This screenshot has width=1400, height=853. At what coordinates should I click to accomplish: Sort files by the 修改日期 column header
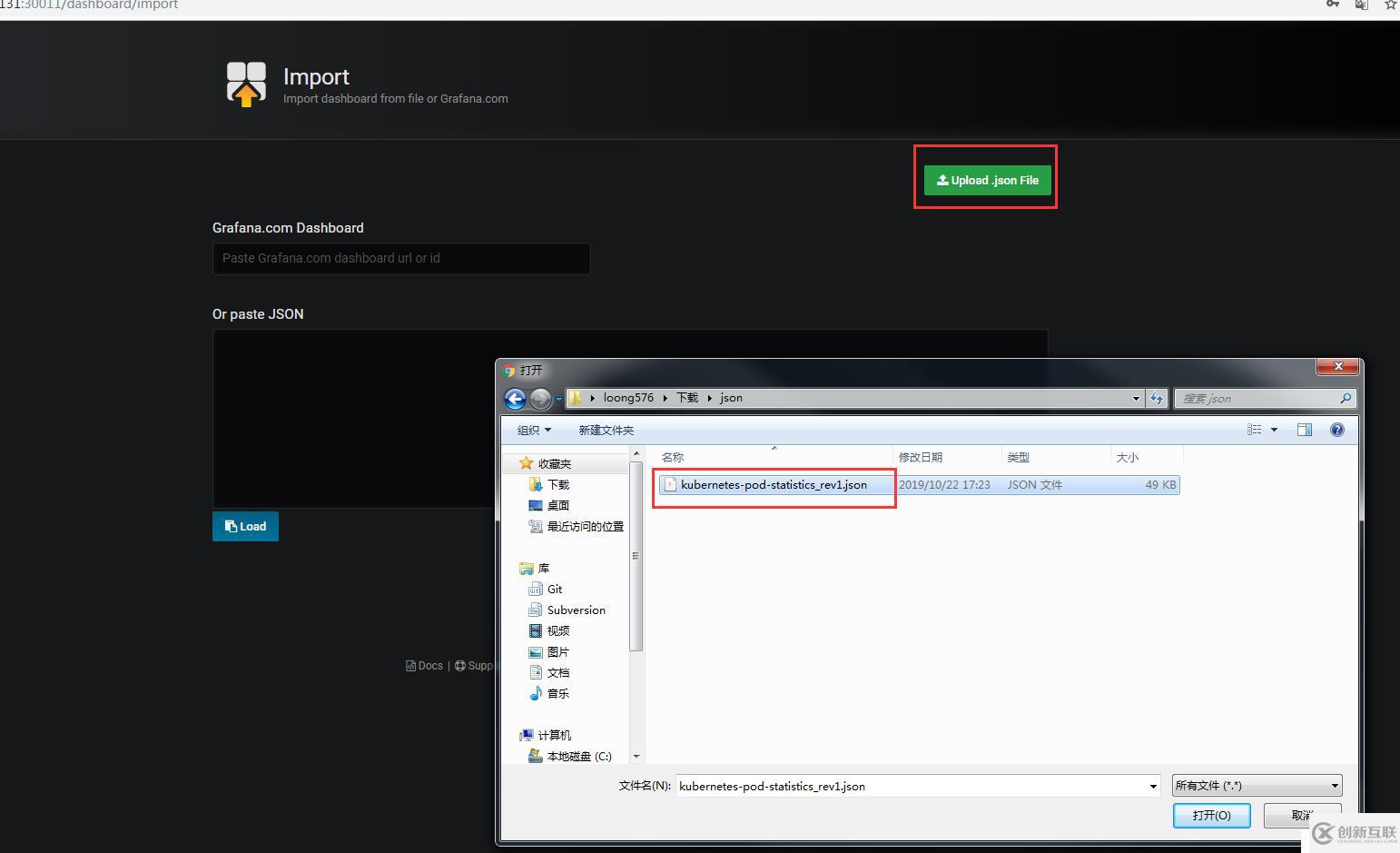(921, 457)
